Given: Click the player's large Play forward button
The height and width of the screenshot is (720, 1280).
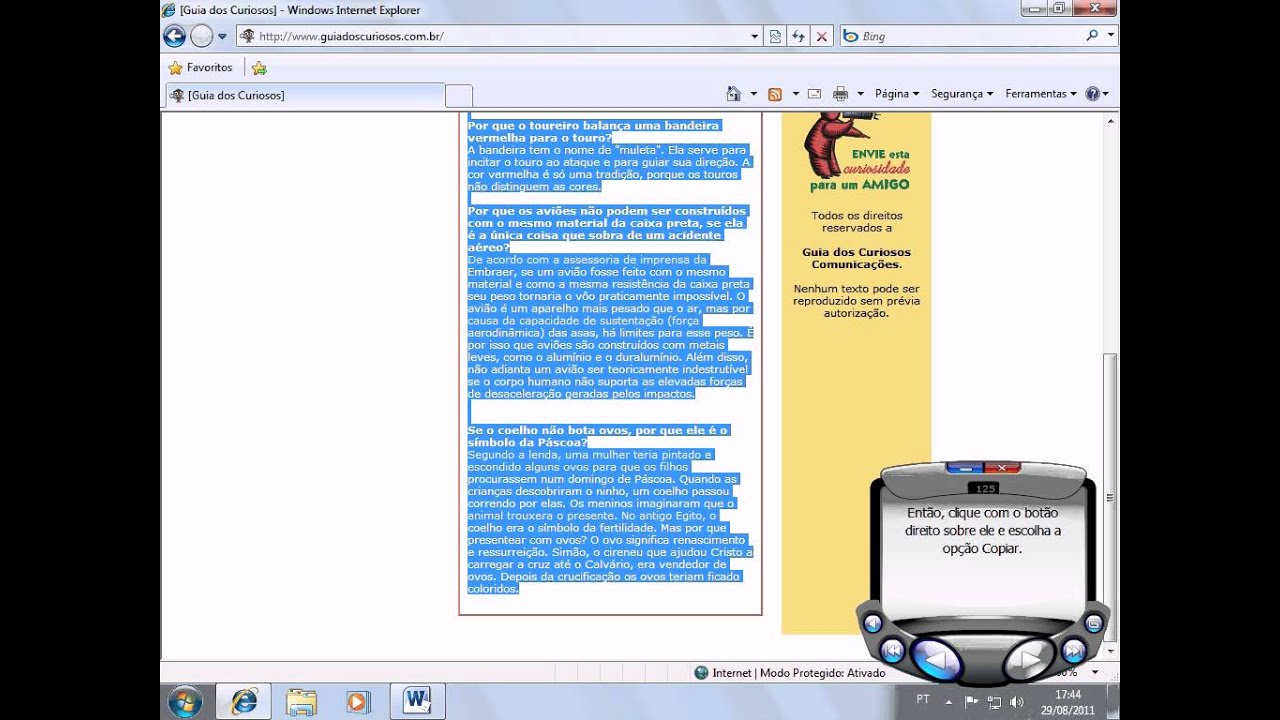Looking at the screenshot, I should [x=1030, y=660].
